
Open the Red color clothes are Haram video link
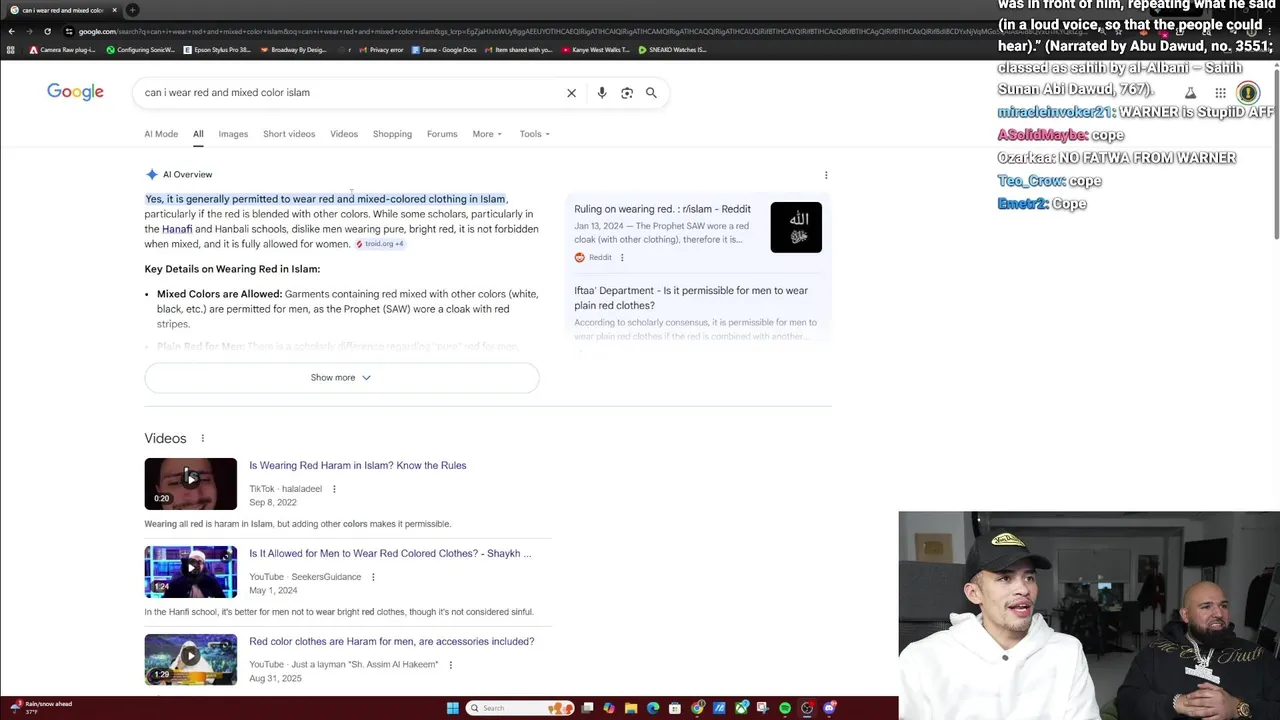[x=391, y=641]
